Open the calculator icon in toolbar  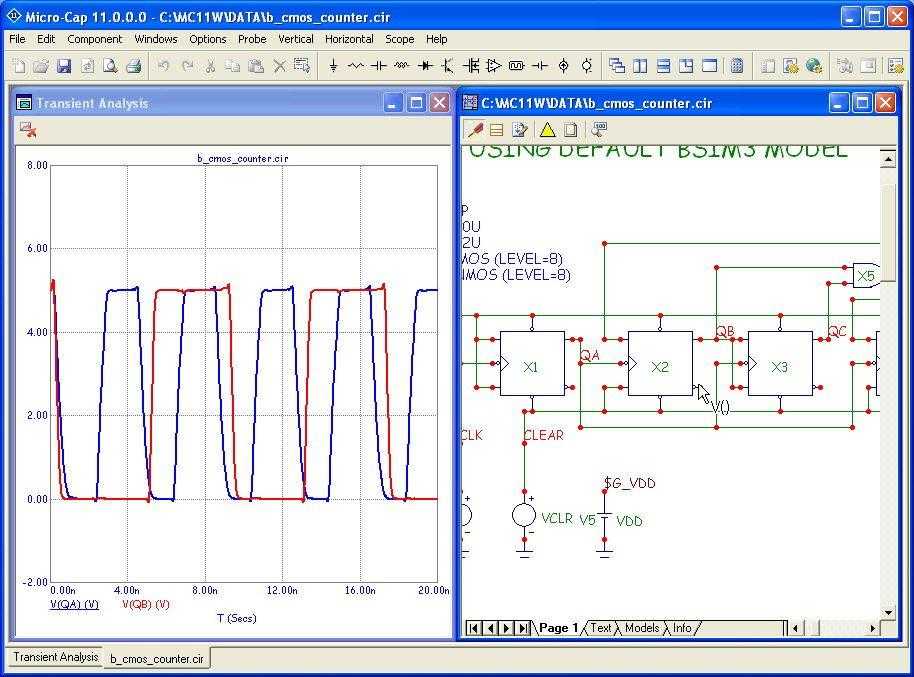pos(737,66)
